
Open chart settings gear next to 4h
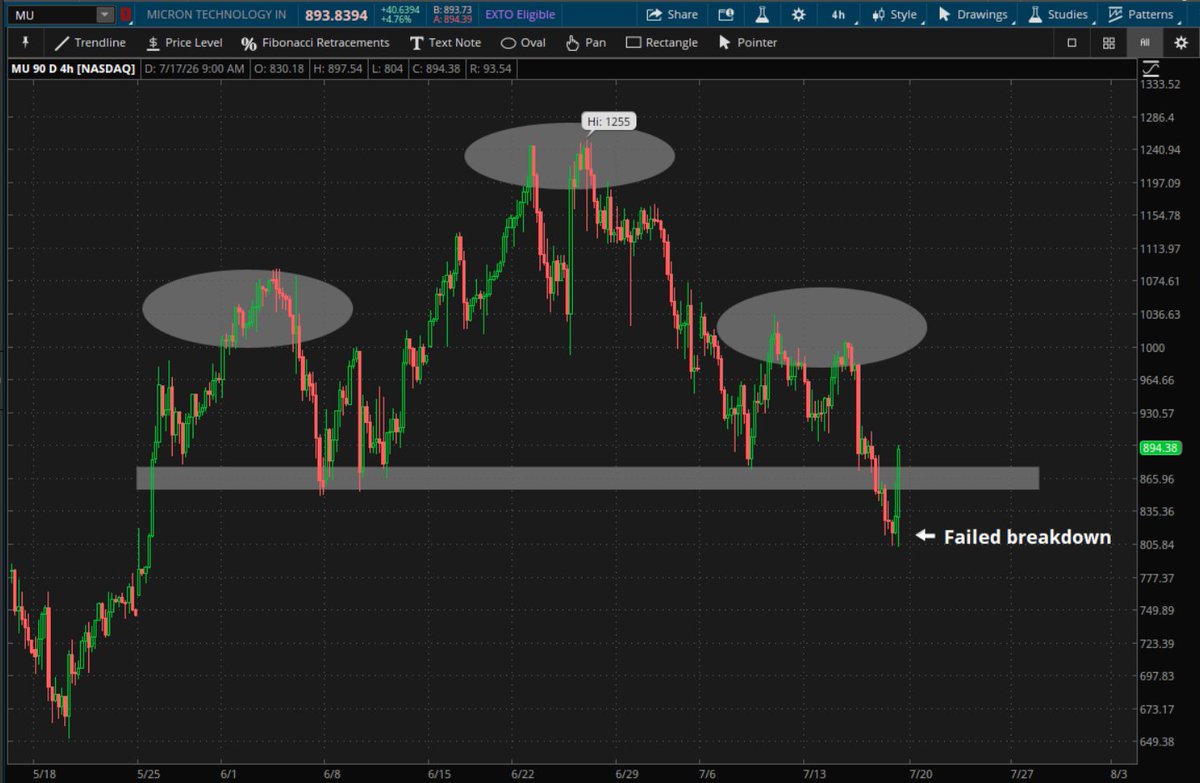[x=797, y=15]
